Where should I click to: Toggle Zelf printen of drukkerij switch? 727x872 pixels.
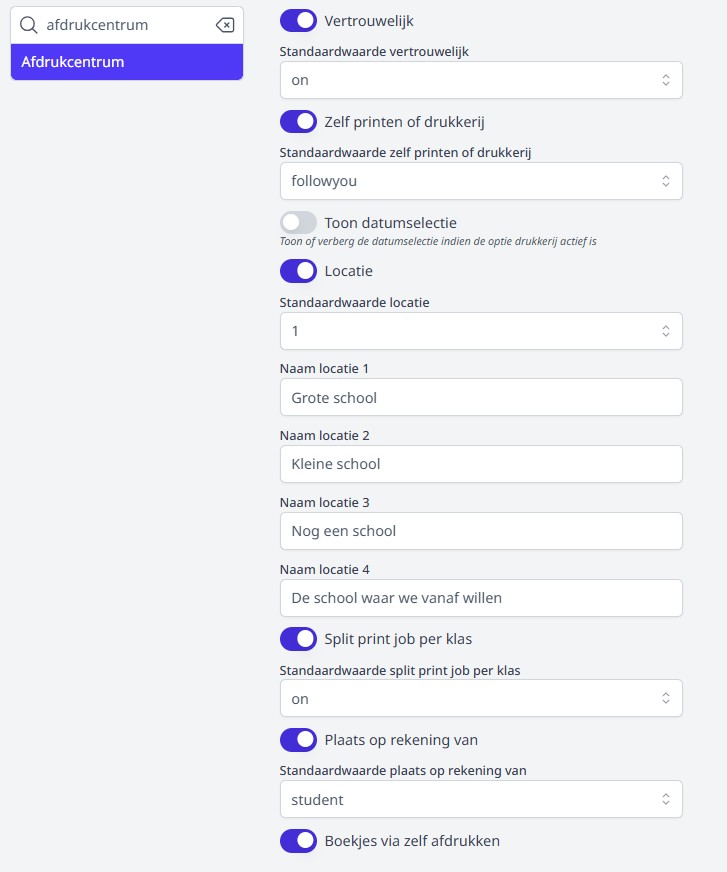coord(298,122)
